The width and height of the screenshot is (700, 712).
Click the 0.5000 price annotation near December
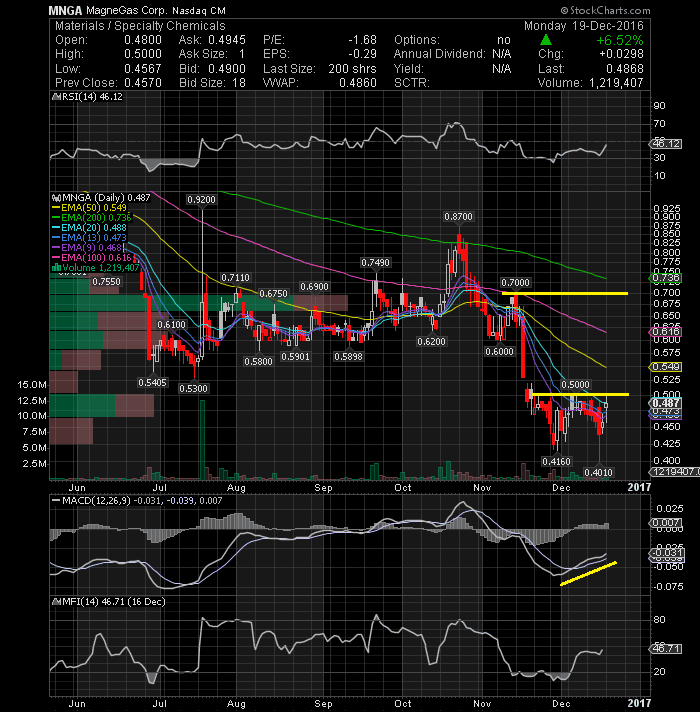[x=576, y=385]
